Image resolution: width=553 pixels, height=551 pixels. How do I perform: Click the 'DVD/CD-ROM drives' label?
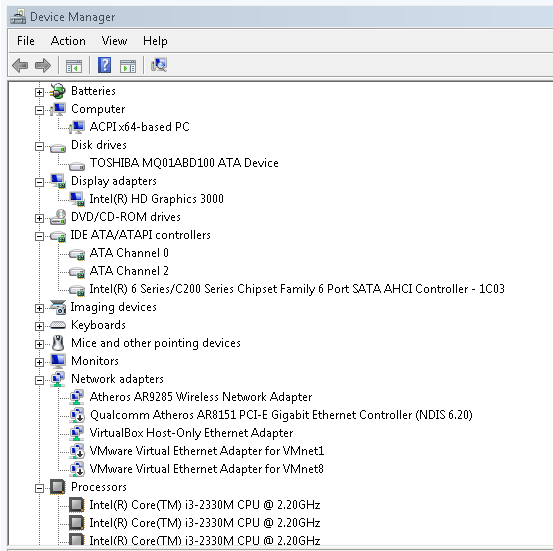click(x=126, y=217)
